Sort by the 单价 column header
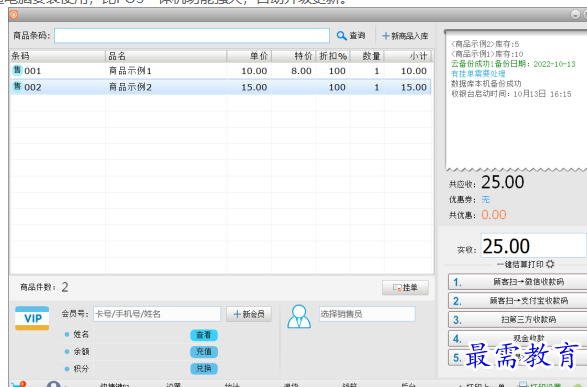Image resolution: width=587 pixels, height=387 pixels. 249,56
